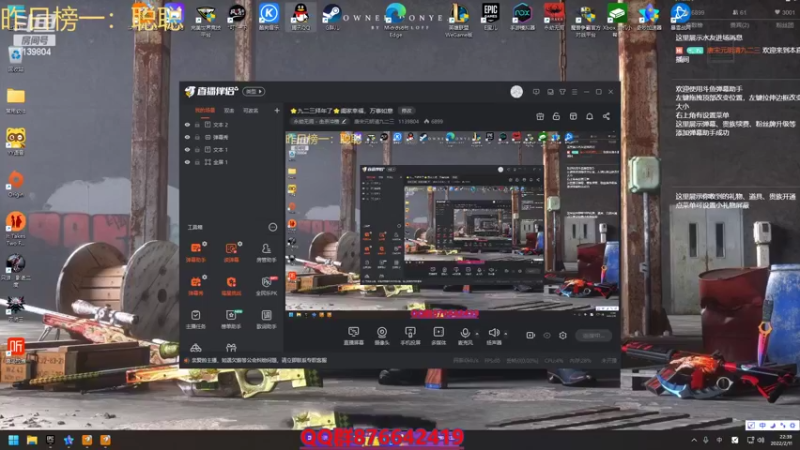Viewport: 800px width, 450px height.
Task: Toggle the lock on 文本 2 source
Action: (197, 124)
